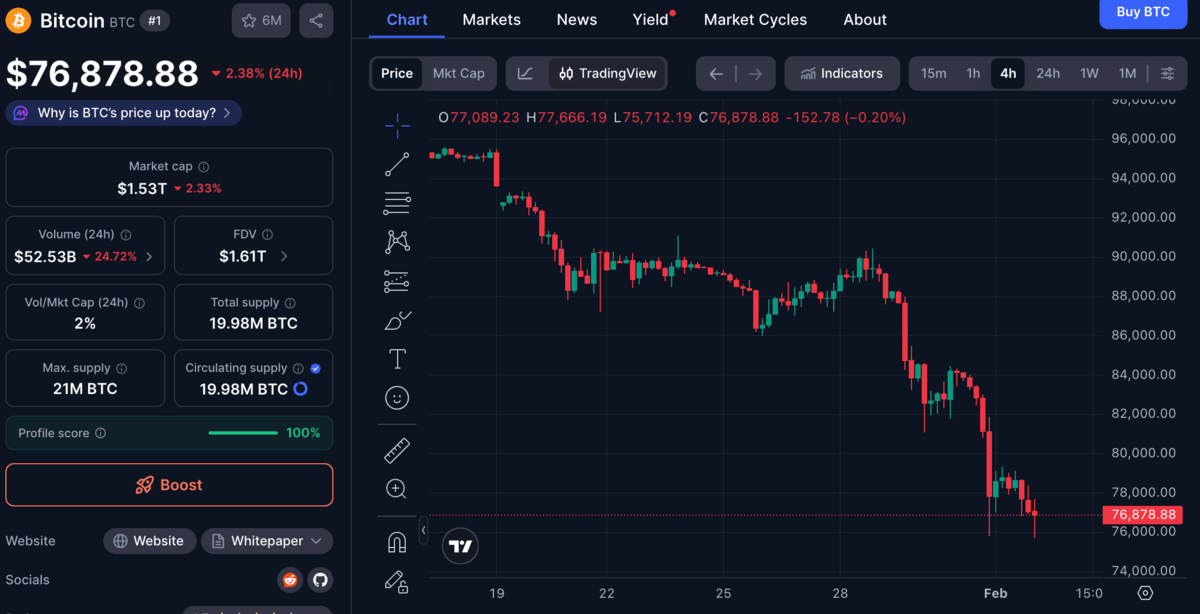Switch to the Yield tab
Viewport: 1200px width, 614px height.
[x=651, y=19]
